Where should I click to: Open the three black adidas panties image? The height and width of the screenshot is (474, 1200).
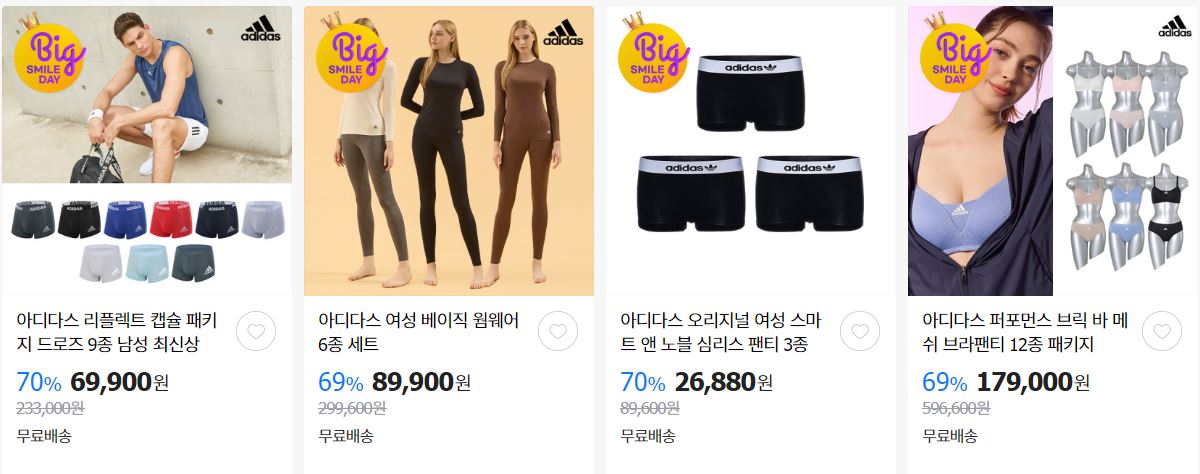(x=751, y=151)
